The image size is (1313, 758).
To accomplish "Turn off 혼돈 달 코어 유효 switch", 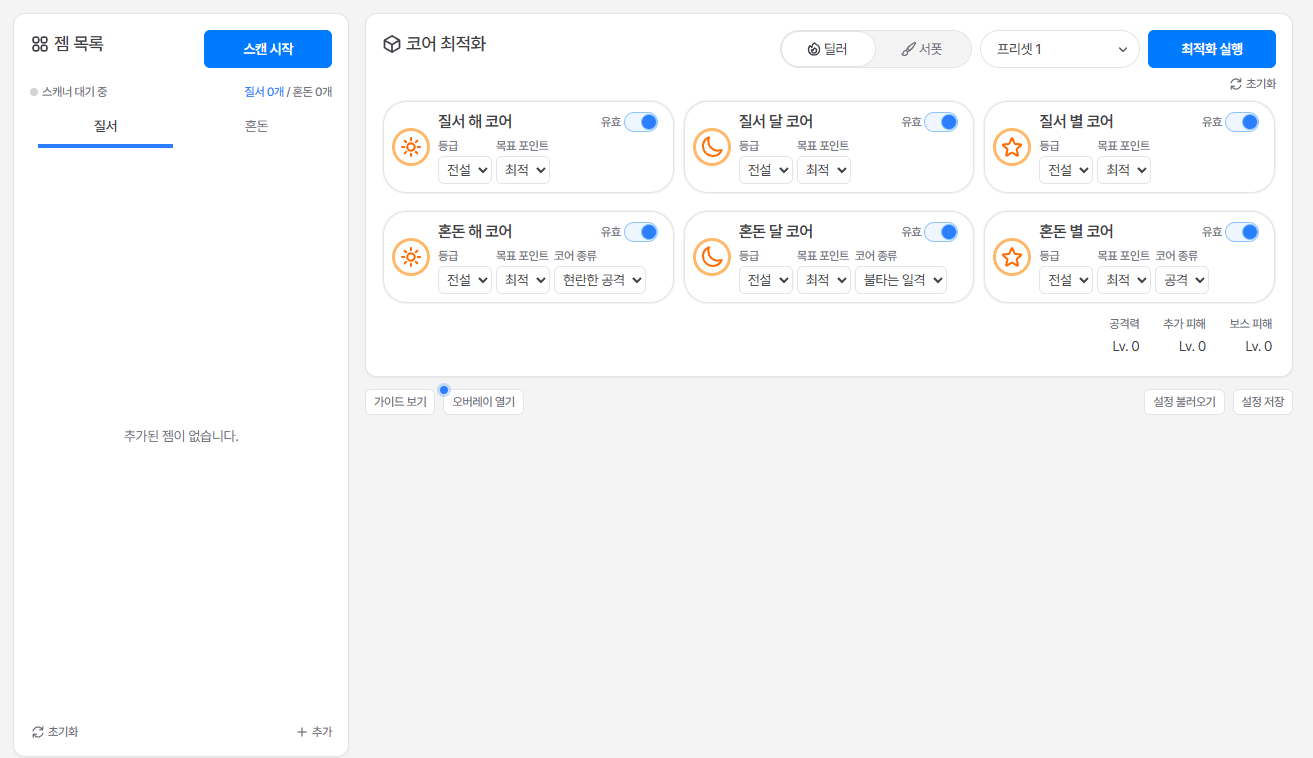I will point(941,232).
